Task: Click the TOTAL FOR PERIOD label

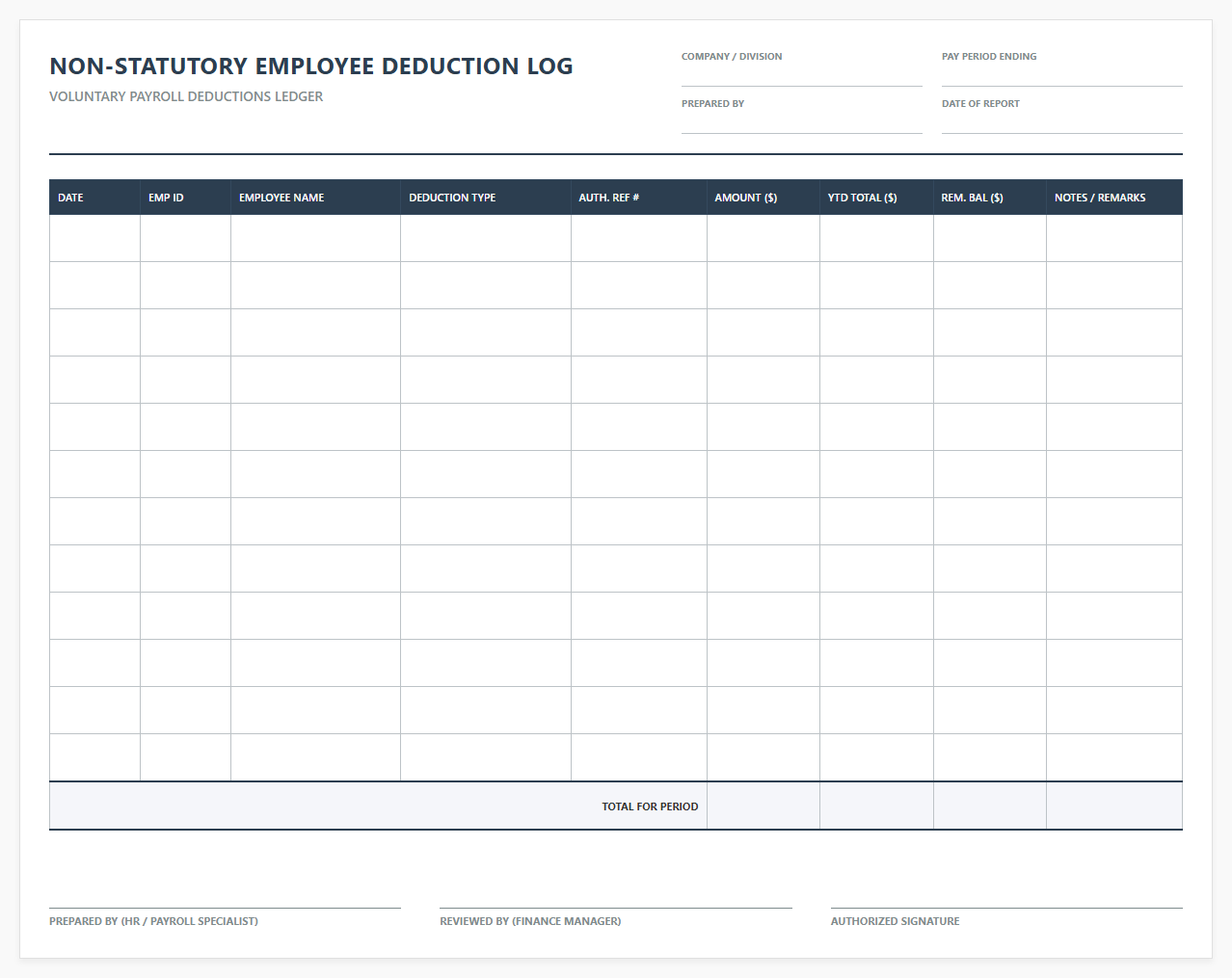Action: point(650,806)
